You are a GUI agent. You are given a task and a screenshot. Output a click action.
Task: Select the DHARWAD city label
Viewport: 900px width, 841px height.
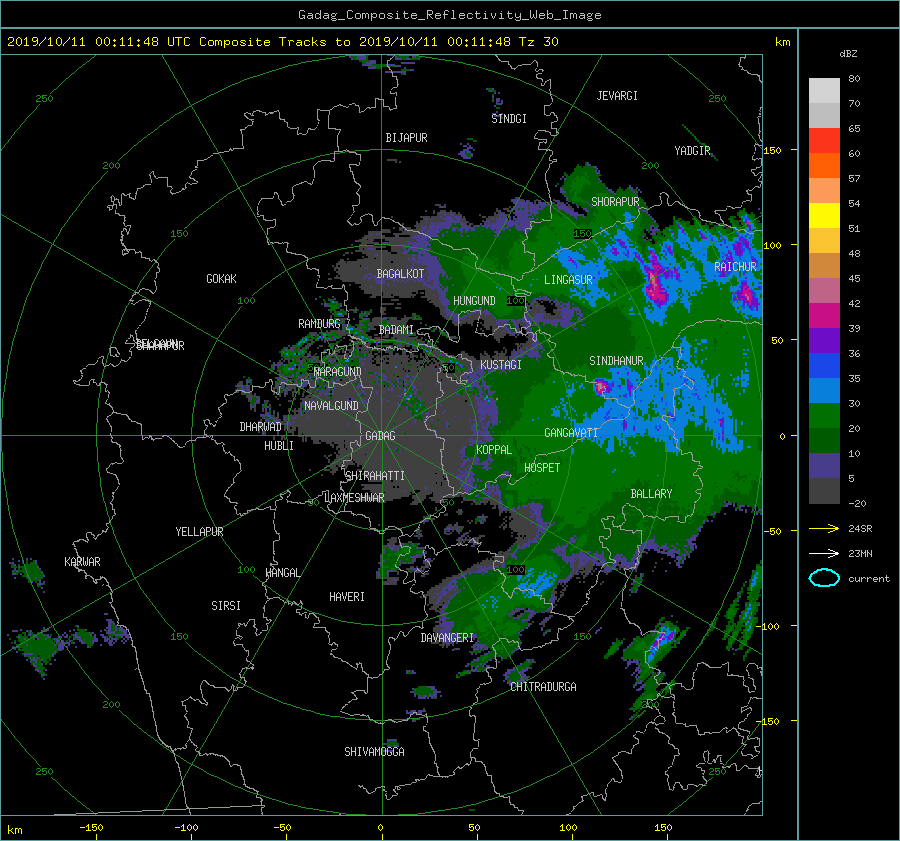click(x=261, y=427)
